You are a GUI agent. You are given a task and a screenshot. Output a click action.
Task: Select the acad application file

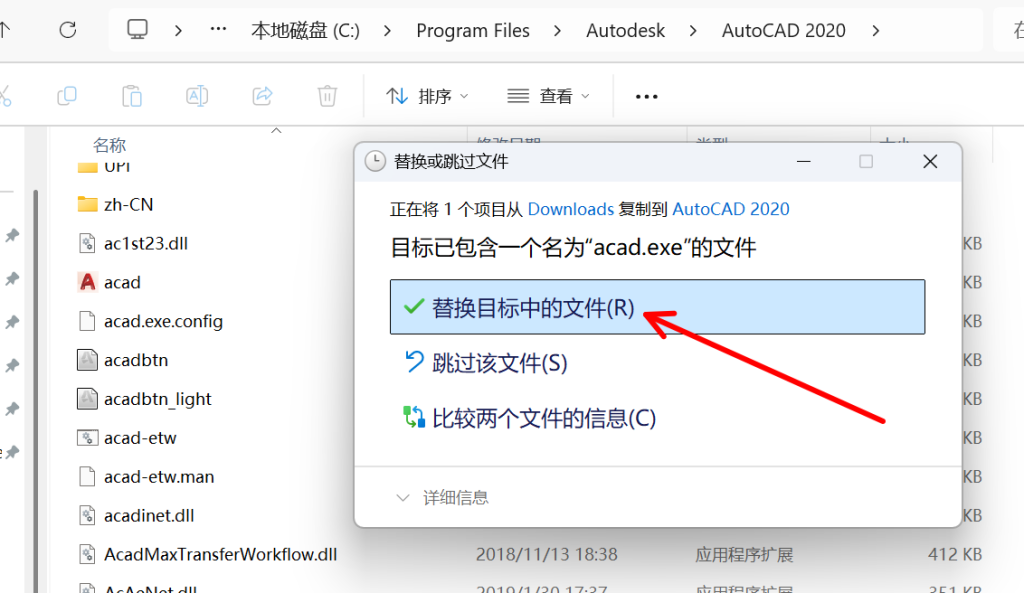click(x=122, y=283)
